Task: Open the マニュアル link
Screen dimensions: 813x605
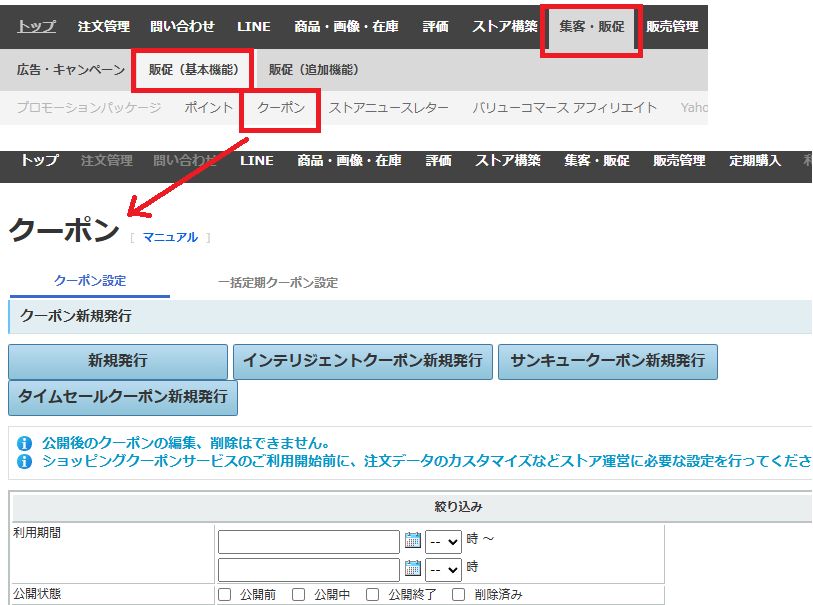Action: point(170,237)
